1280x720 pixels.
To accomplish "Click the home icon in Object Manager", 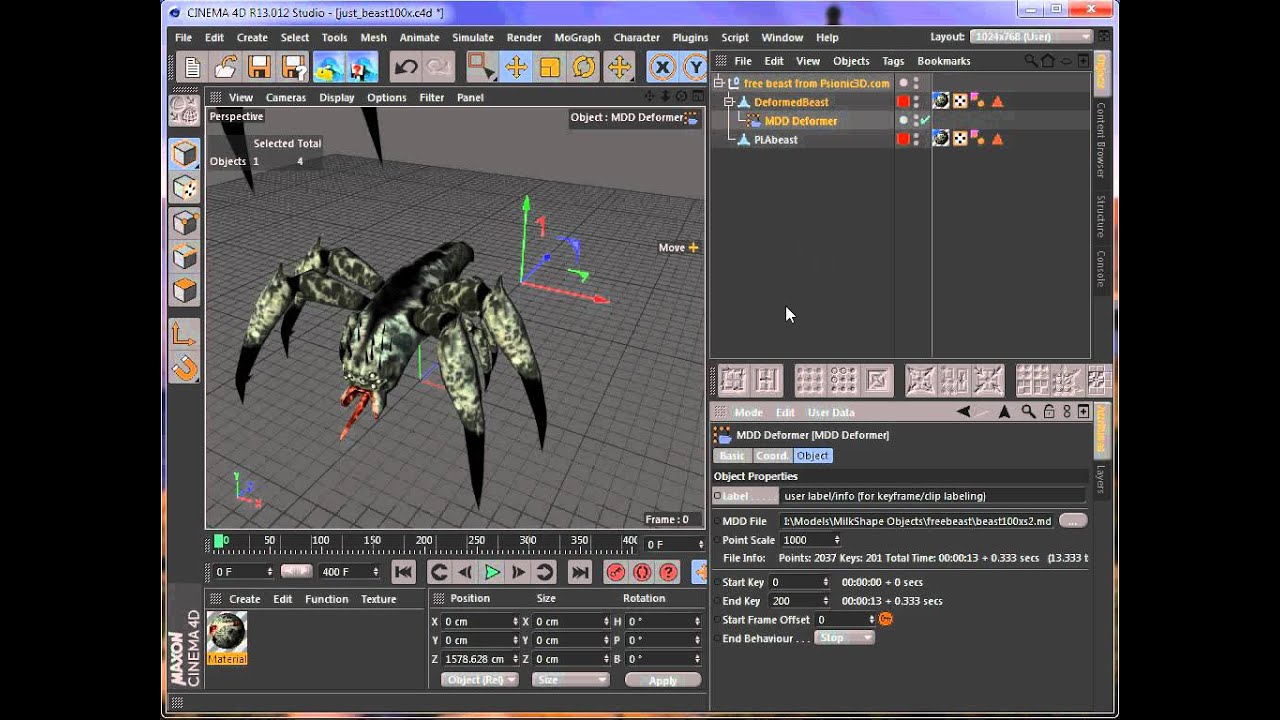I will tap(1048, 61).
